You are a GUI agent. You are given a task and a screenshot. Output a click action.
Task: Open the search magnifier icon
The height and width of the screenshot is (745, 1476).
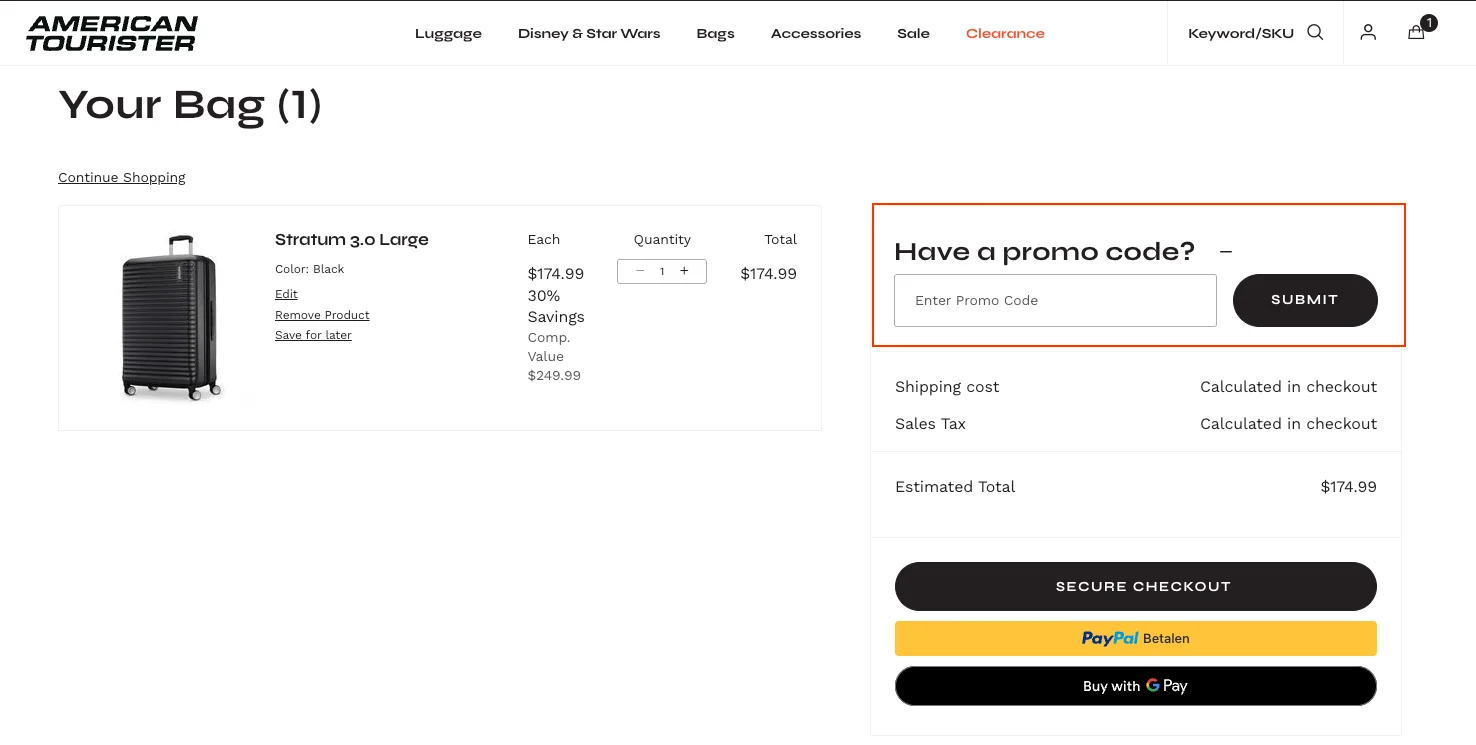point(1315,32)
